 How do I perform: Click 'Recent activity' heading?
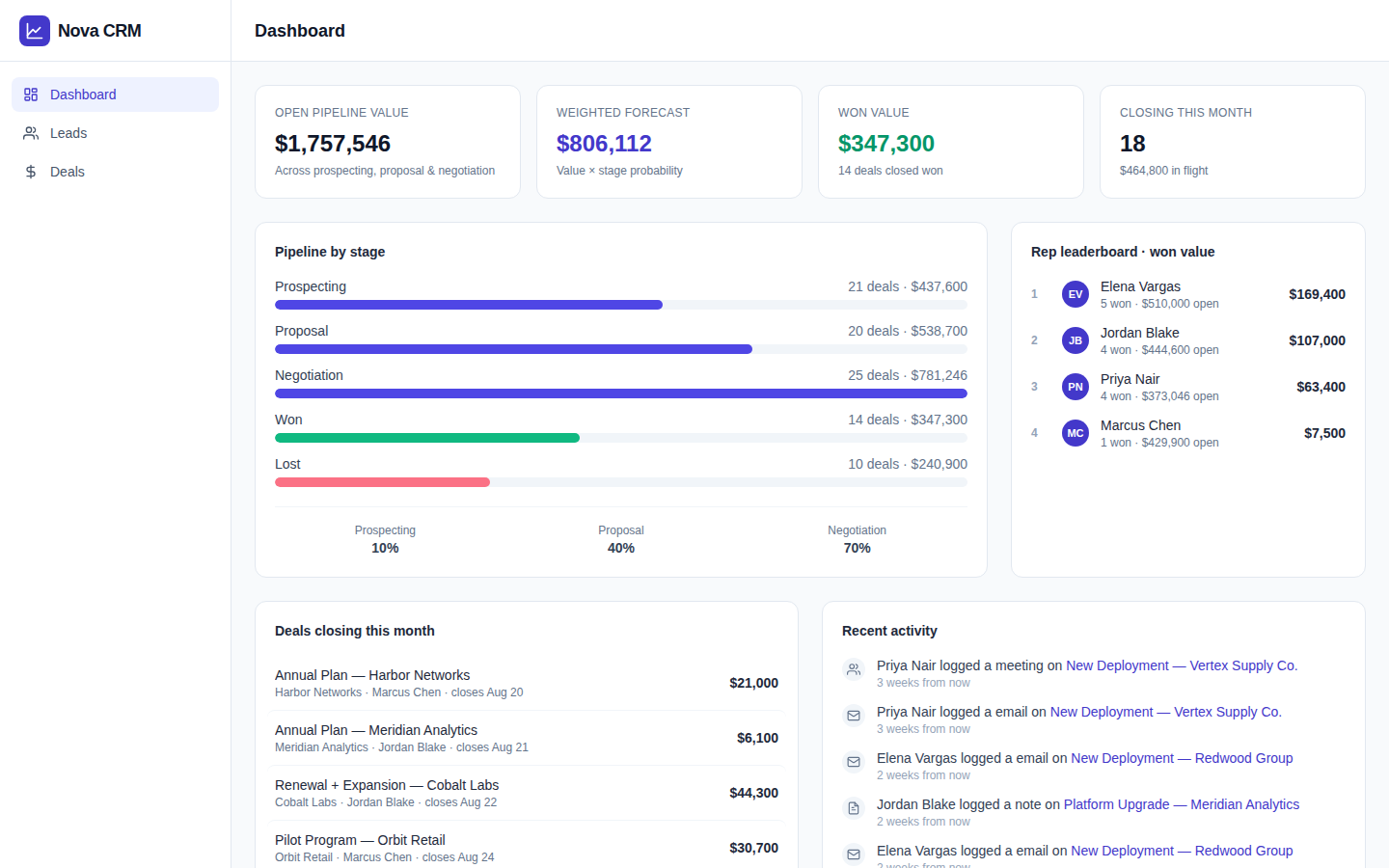click(889, 631)
